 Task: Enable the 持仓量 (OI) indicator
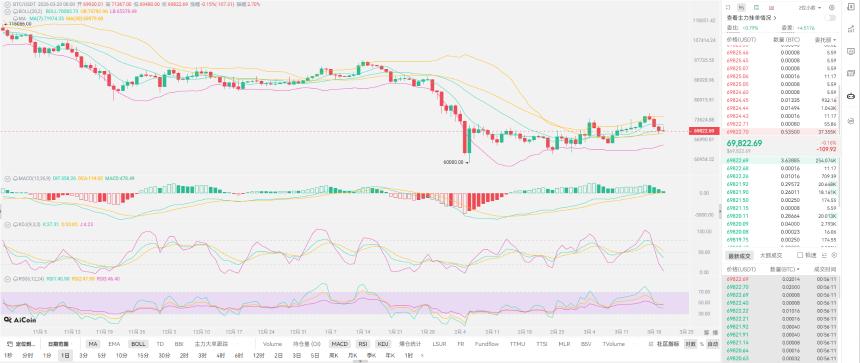[307, 344]
